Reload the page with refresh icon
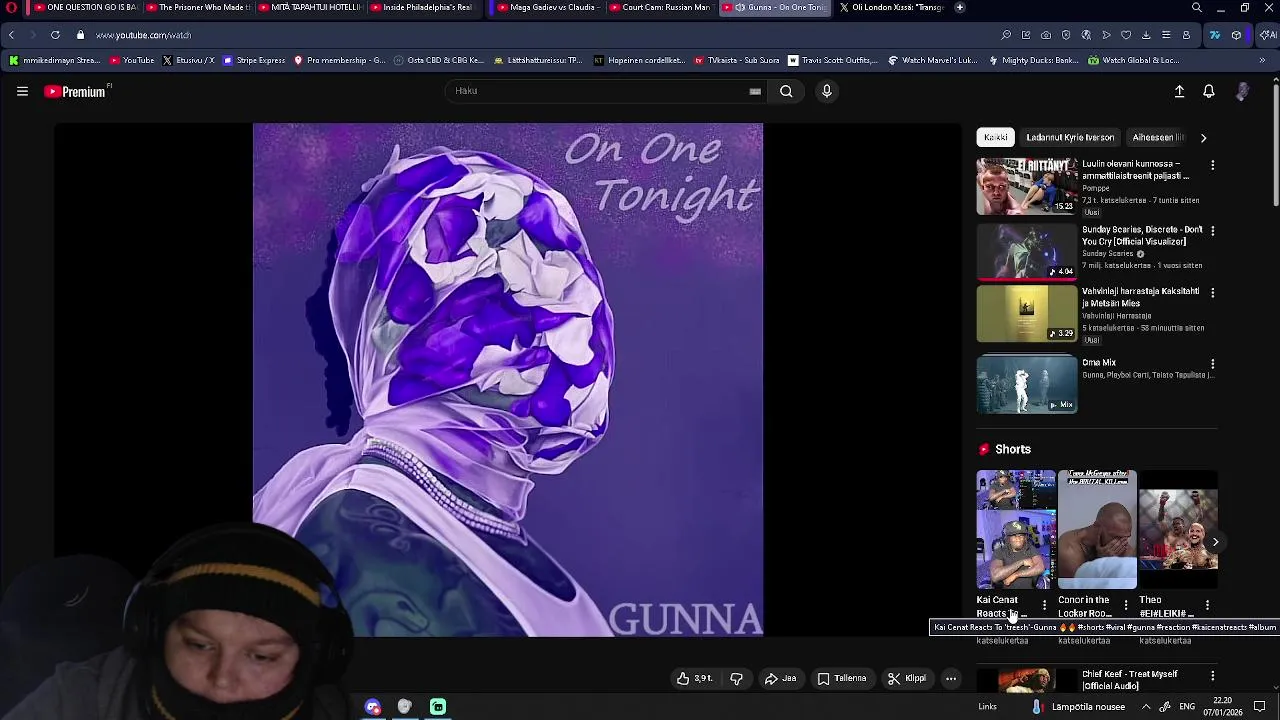Viewport: 1280px width, 720px height. pyautogui.click(x=55, y=35)
